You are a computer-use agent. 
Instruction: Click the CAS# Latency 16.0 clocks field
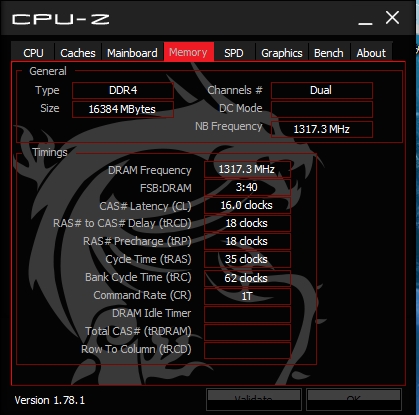[x=247, y=205]
